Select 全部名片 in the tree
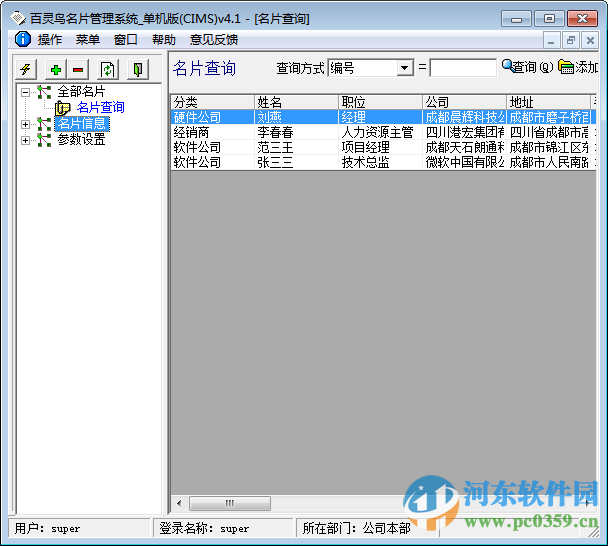 pos(81,92)
